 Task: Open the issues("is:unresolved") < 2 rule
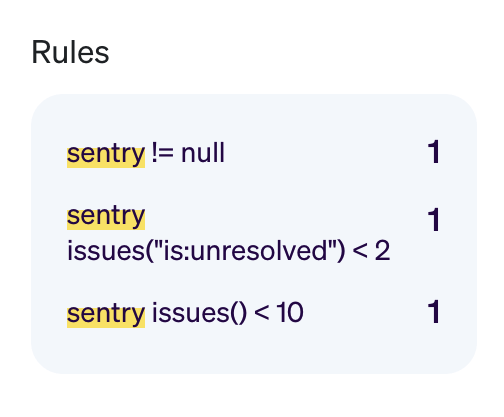254,233
